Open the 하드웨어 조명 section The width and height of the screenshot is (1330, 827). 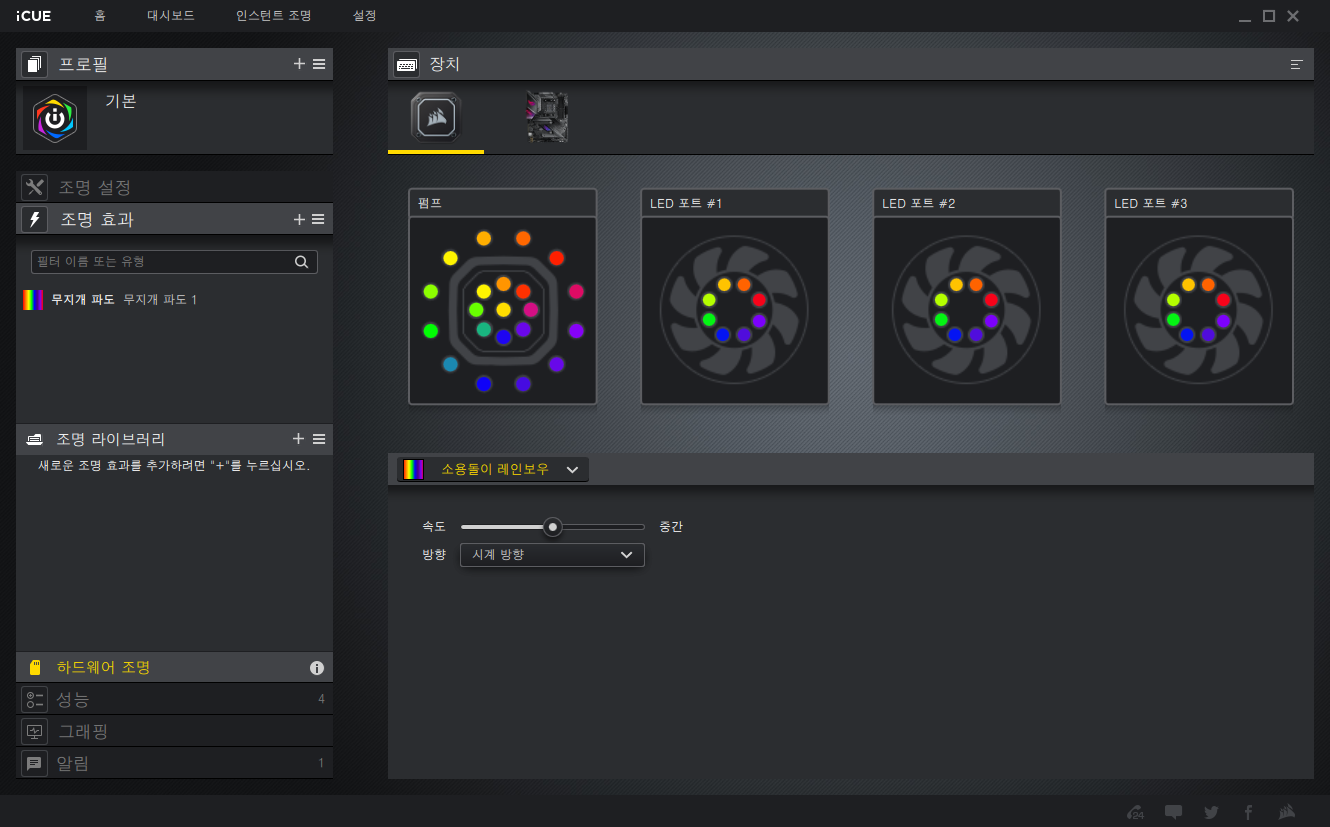175,667
